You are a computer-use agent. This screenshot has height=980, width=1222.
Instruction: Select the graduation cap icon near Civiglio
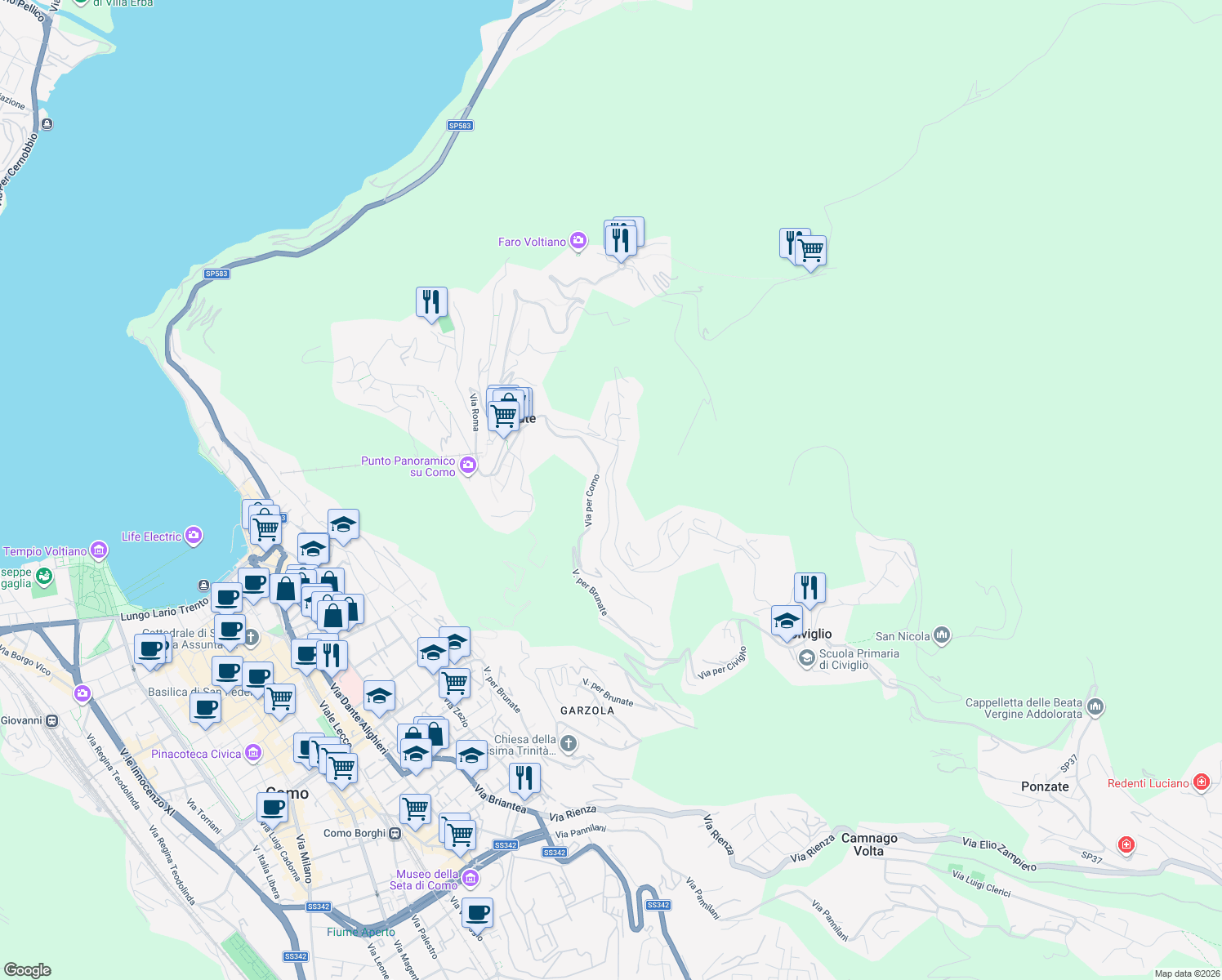[787, 621]
